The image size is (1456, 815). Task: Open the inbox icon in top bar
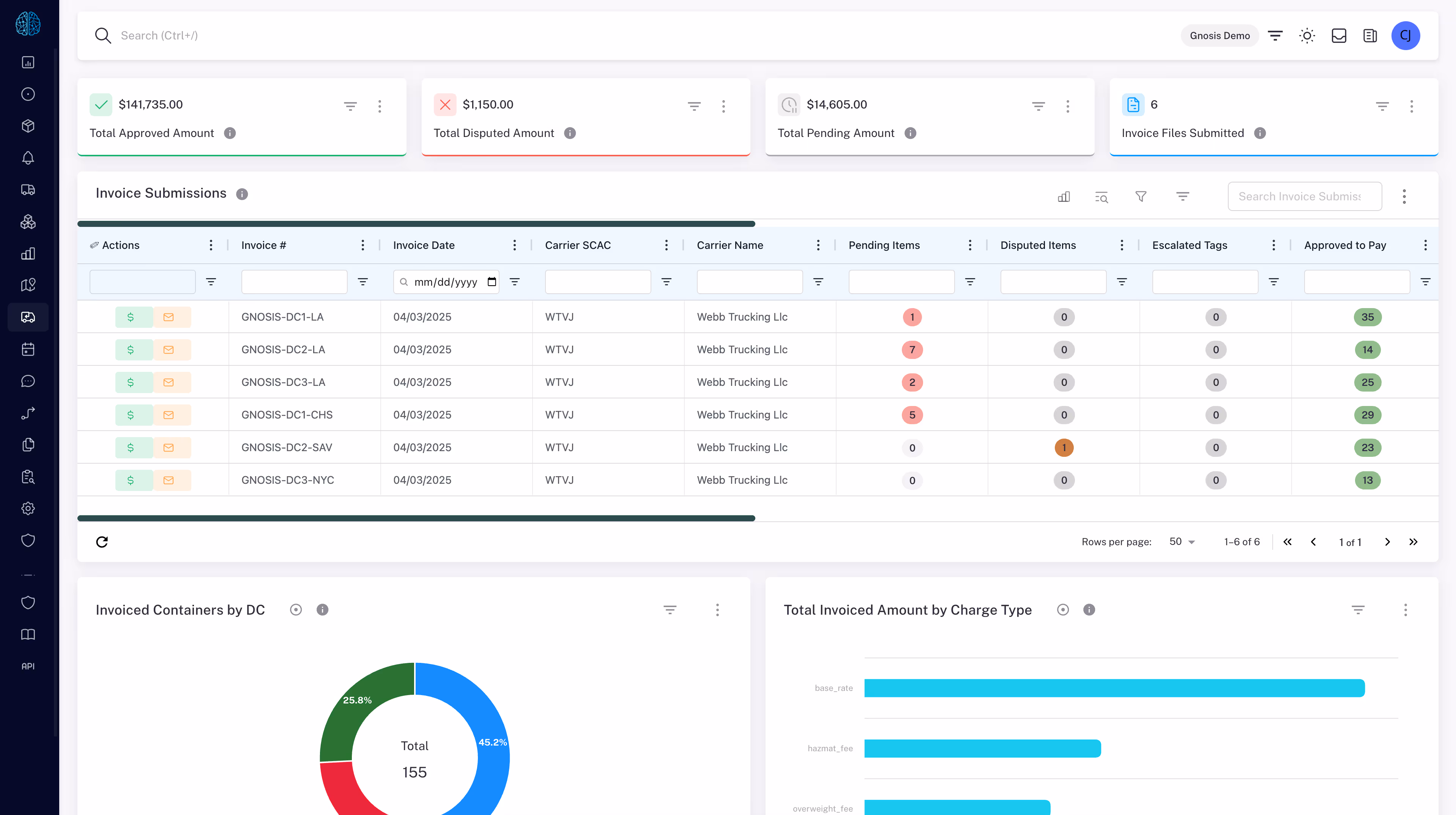pyautogui.click(x=1338, y=36)
